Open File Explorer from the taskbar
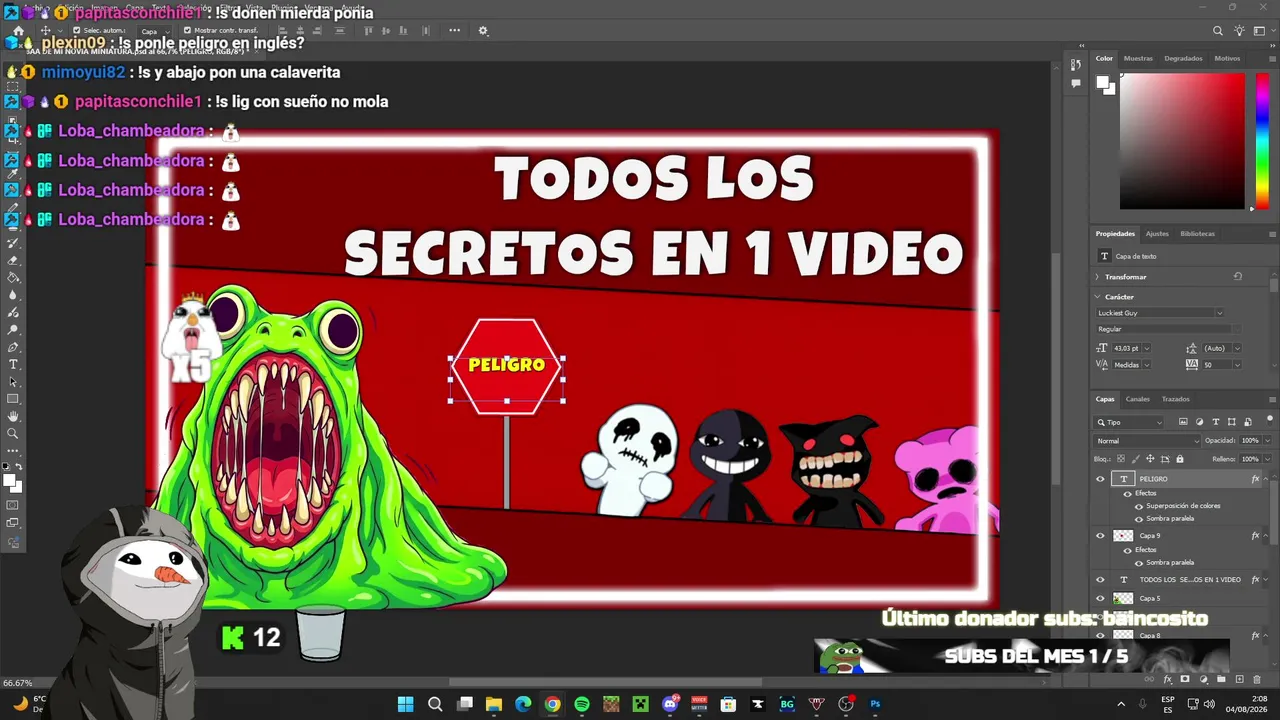Viewport: 1280px width, 720px height. click(493, 704)
